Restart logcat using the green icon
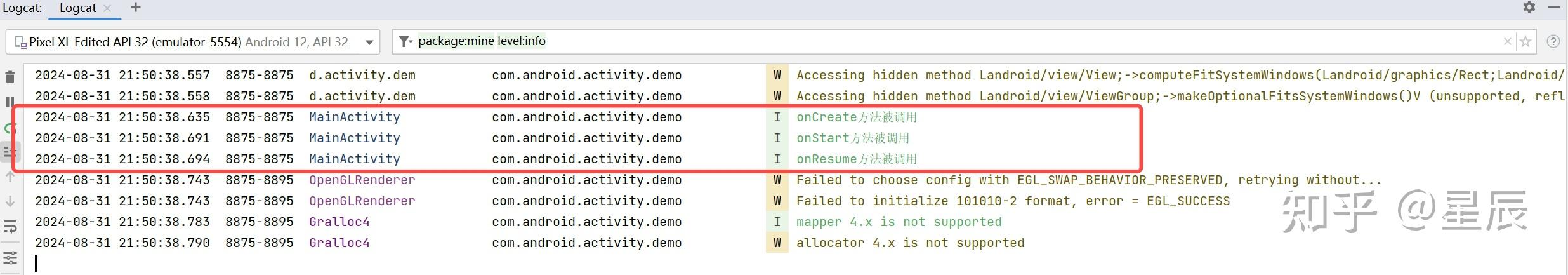Viewport: 1568px width, 275px height. 9,128
